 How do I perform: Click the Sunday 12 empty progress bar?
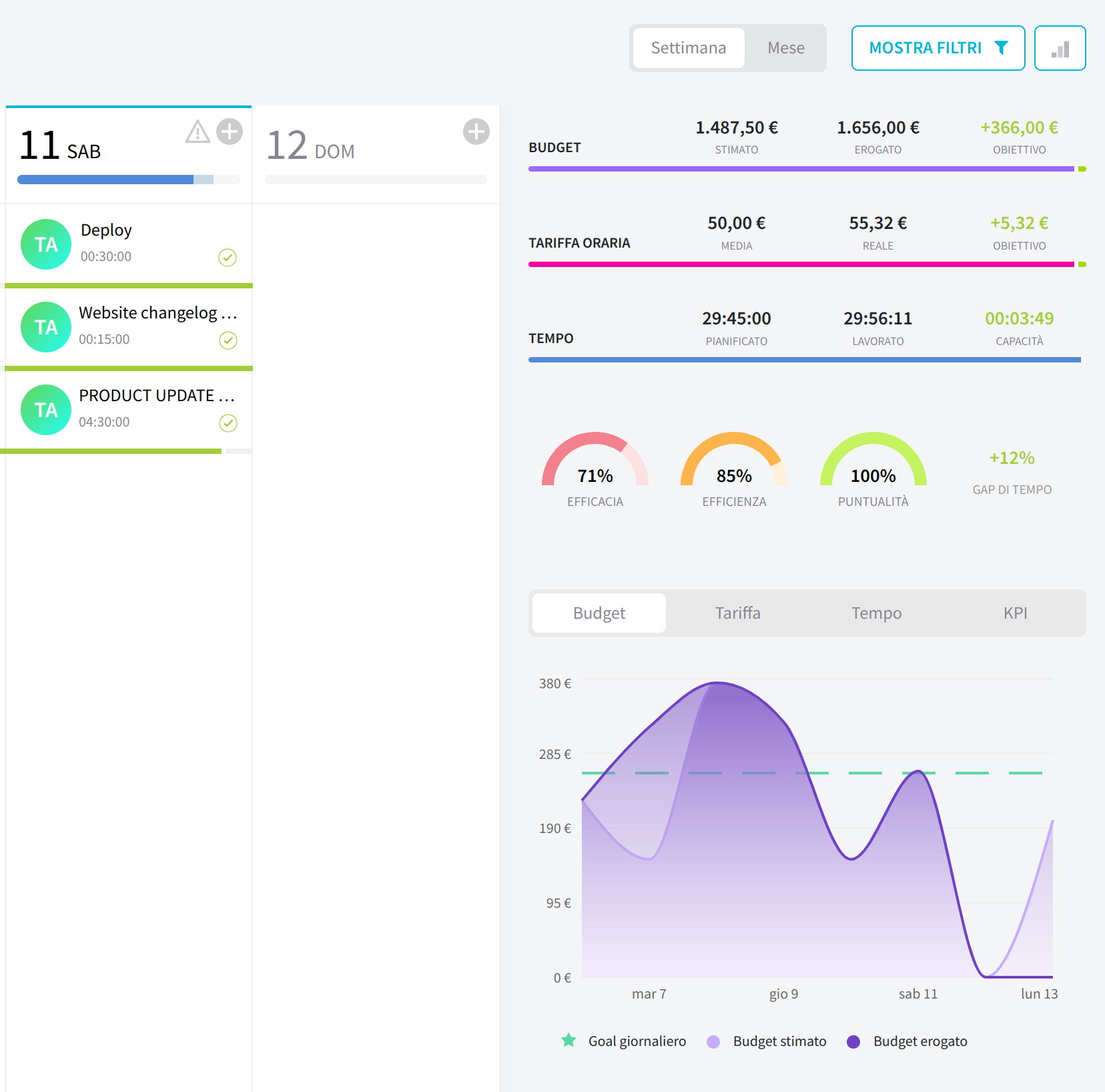tap(376, 180)
